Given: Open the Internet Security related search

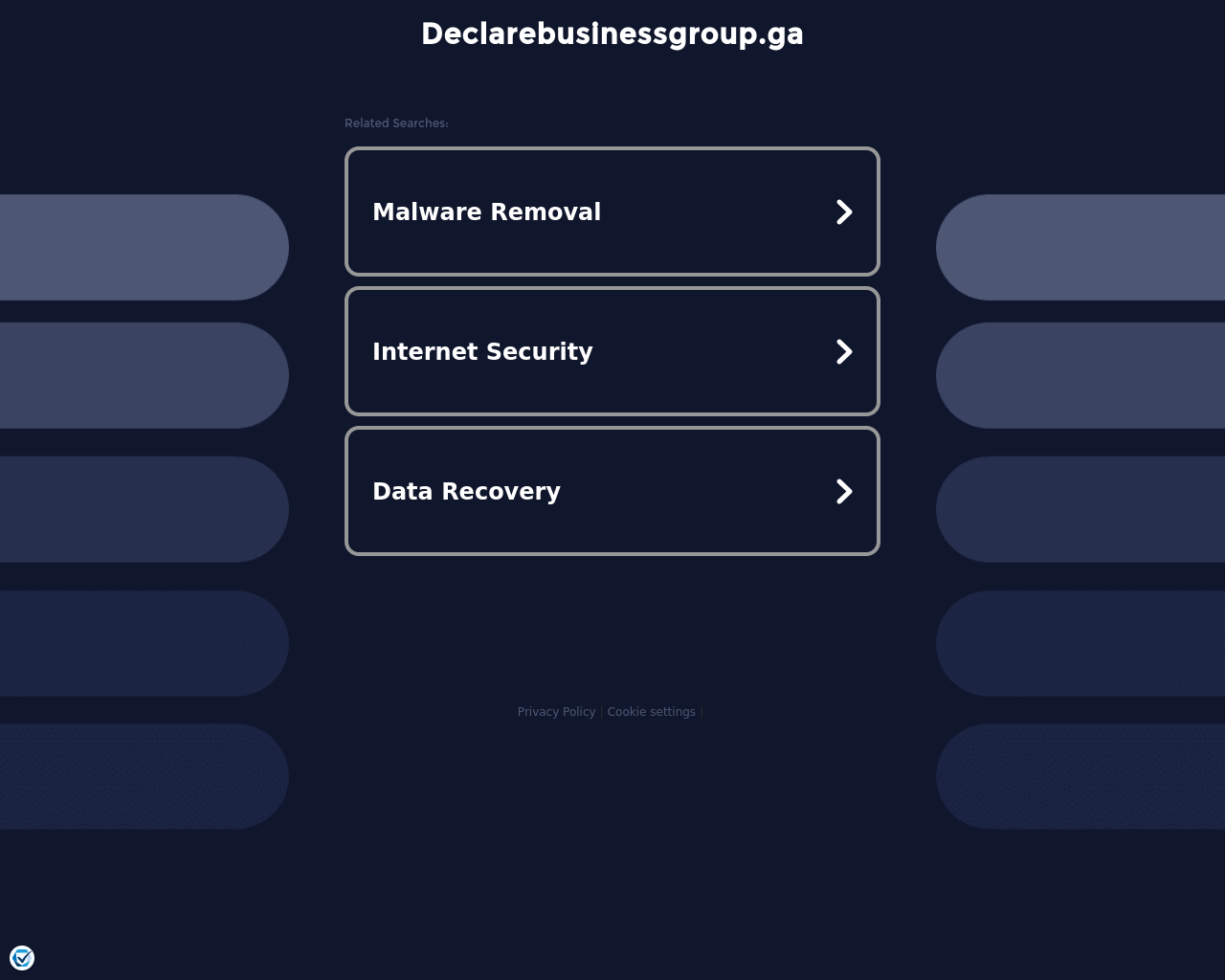Looking at the screenshot, I should [x=482, y=351].
